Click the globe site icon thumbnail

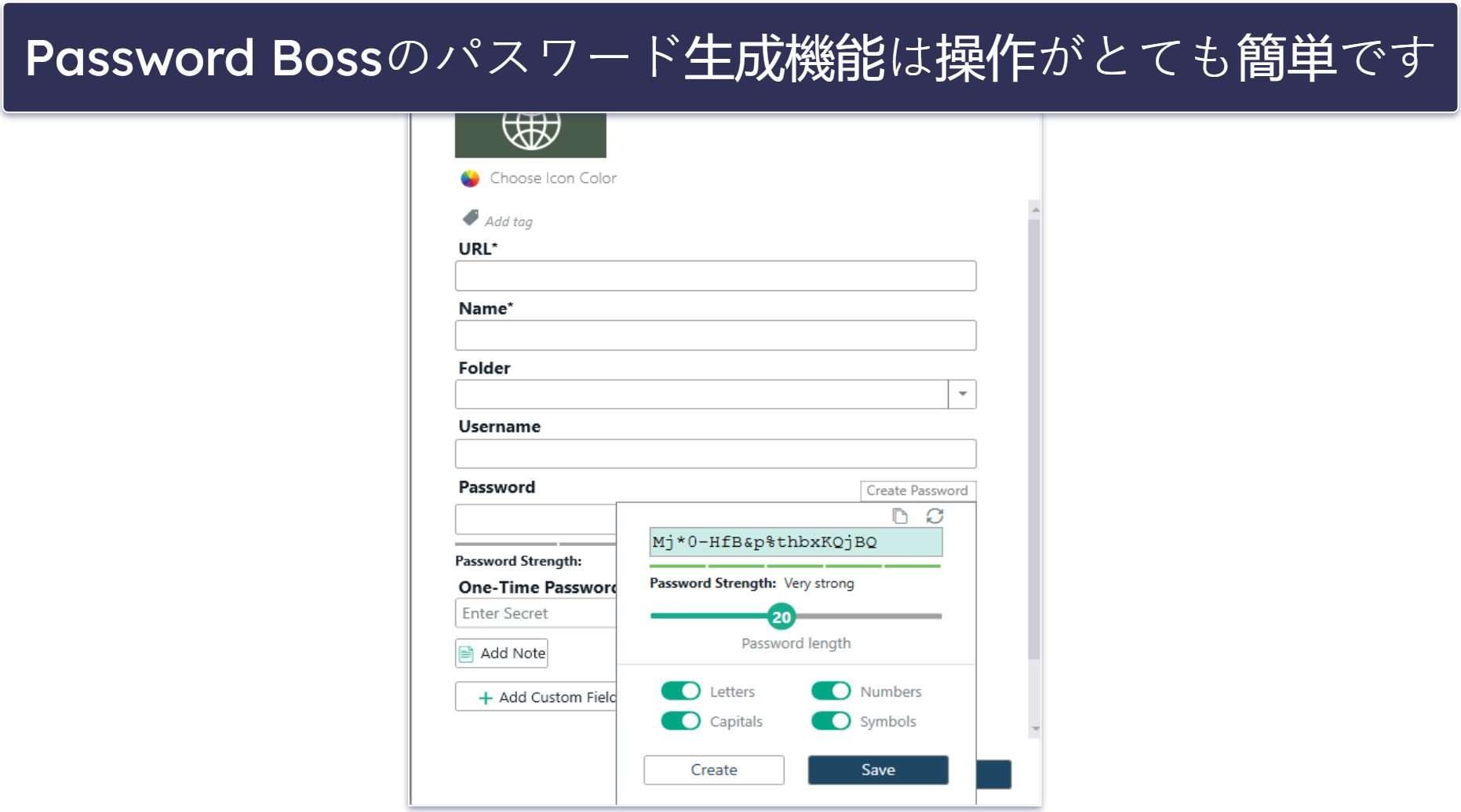[x=530, y=134]
